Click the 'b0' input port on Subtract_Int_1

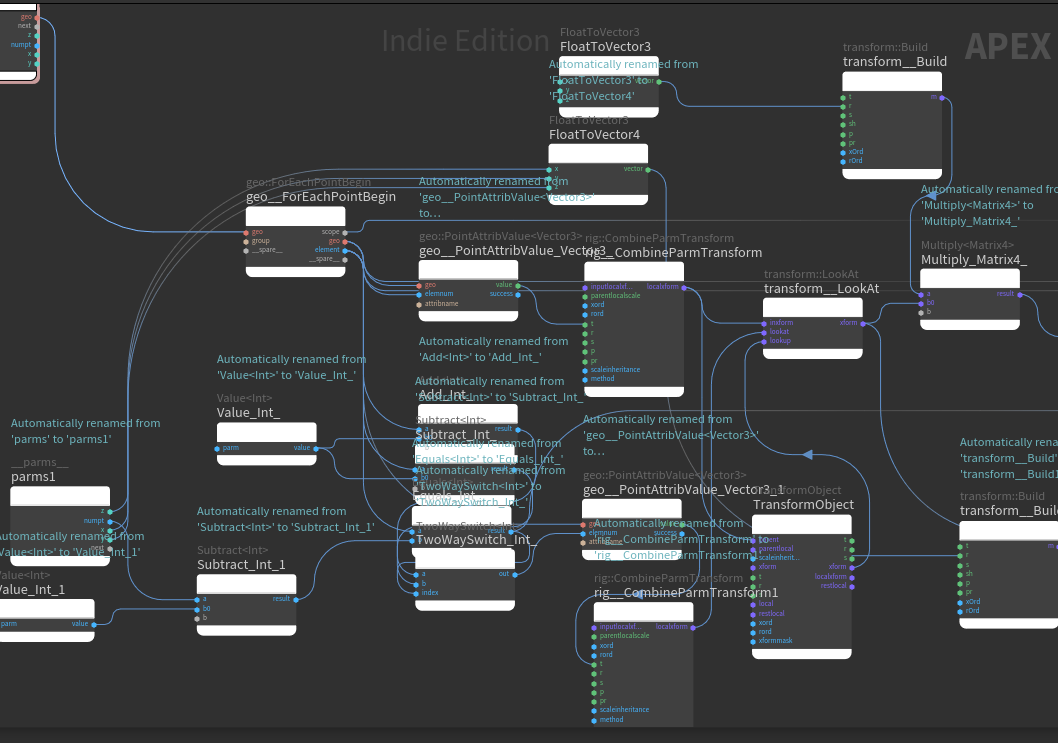(x=197, y=609)
